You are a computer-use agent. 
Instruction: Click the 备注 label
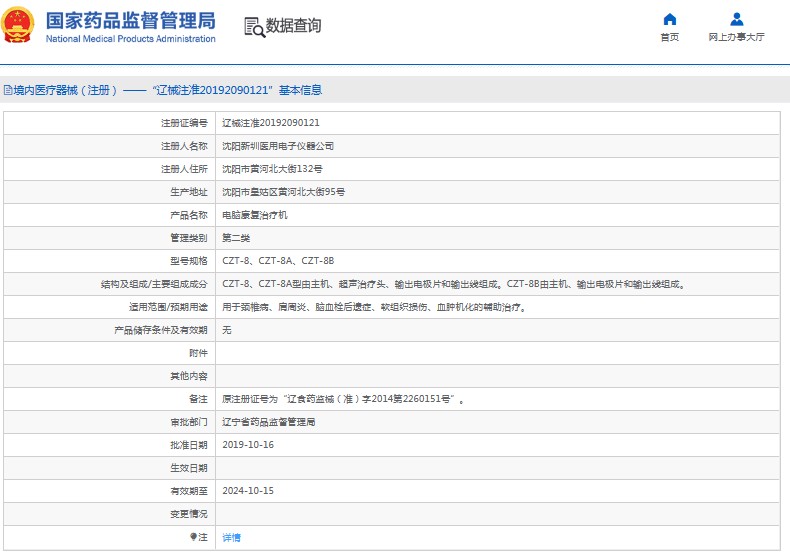(198, 399)
